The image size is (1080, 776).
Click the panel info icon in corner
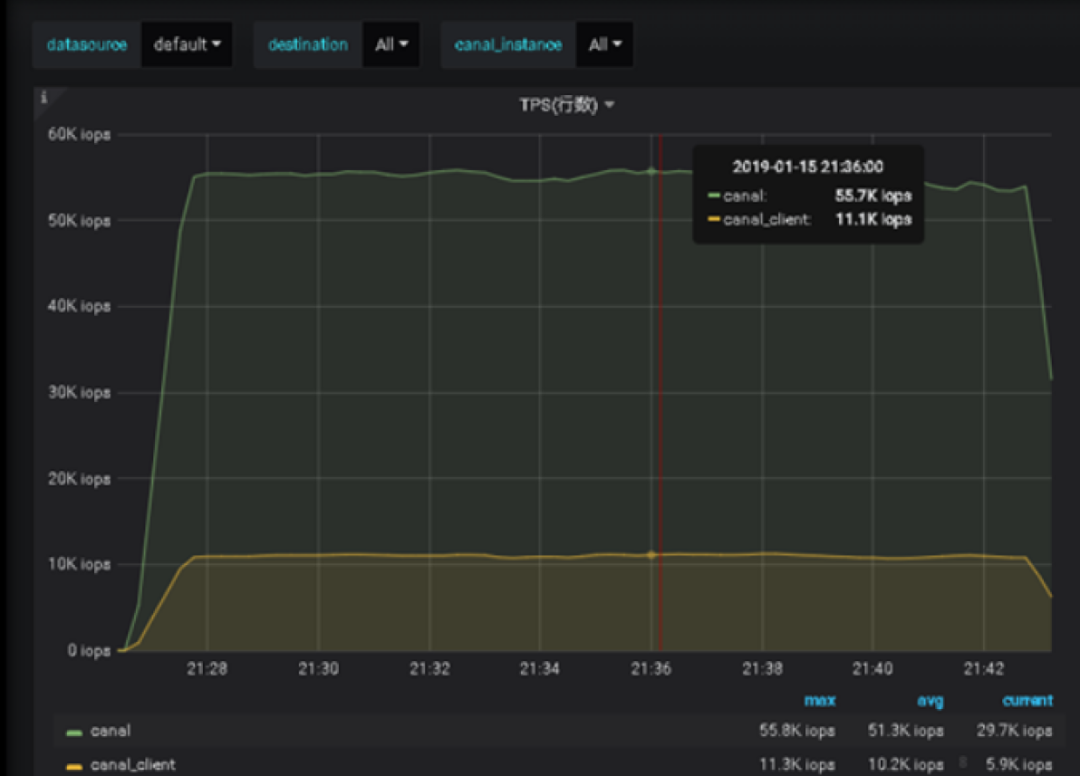point(44,98)
